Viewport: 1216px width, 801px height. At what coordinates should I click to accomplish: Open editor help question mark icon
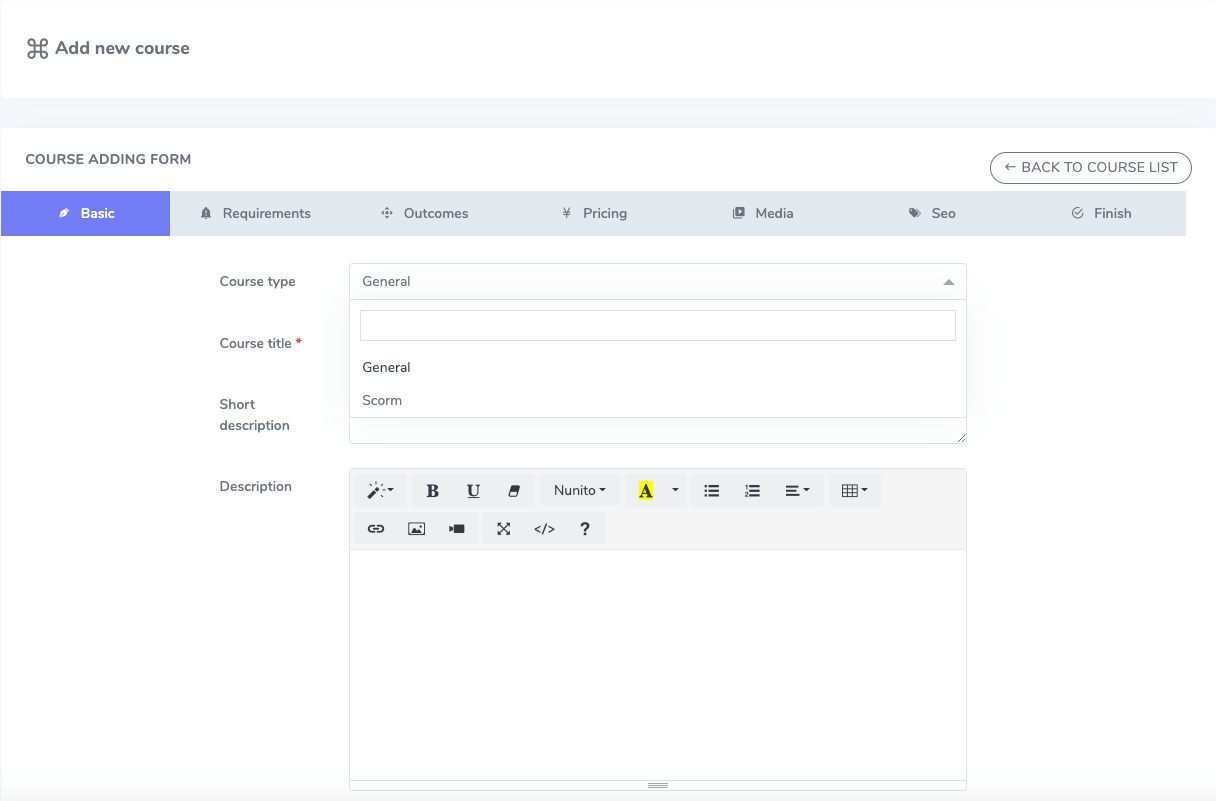(585, 529)
